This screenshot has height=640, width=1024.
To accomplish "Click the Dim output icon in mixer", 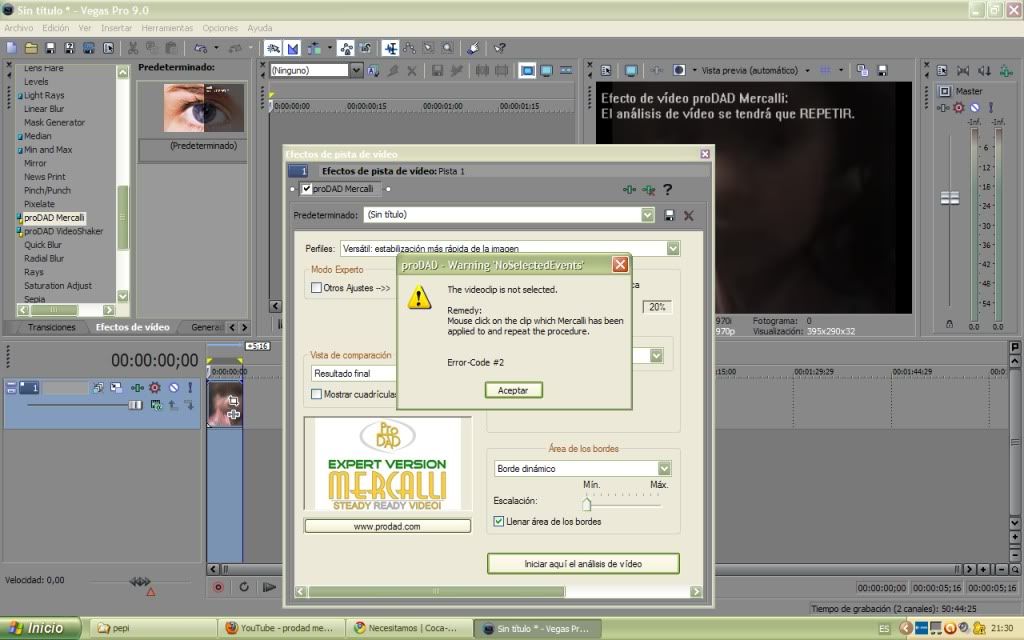I will [x=984, y=71].
